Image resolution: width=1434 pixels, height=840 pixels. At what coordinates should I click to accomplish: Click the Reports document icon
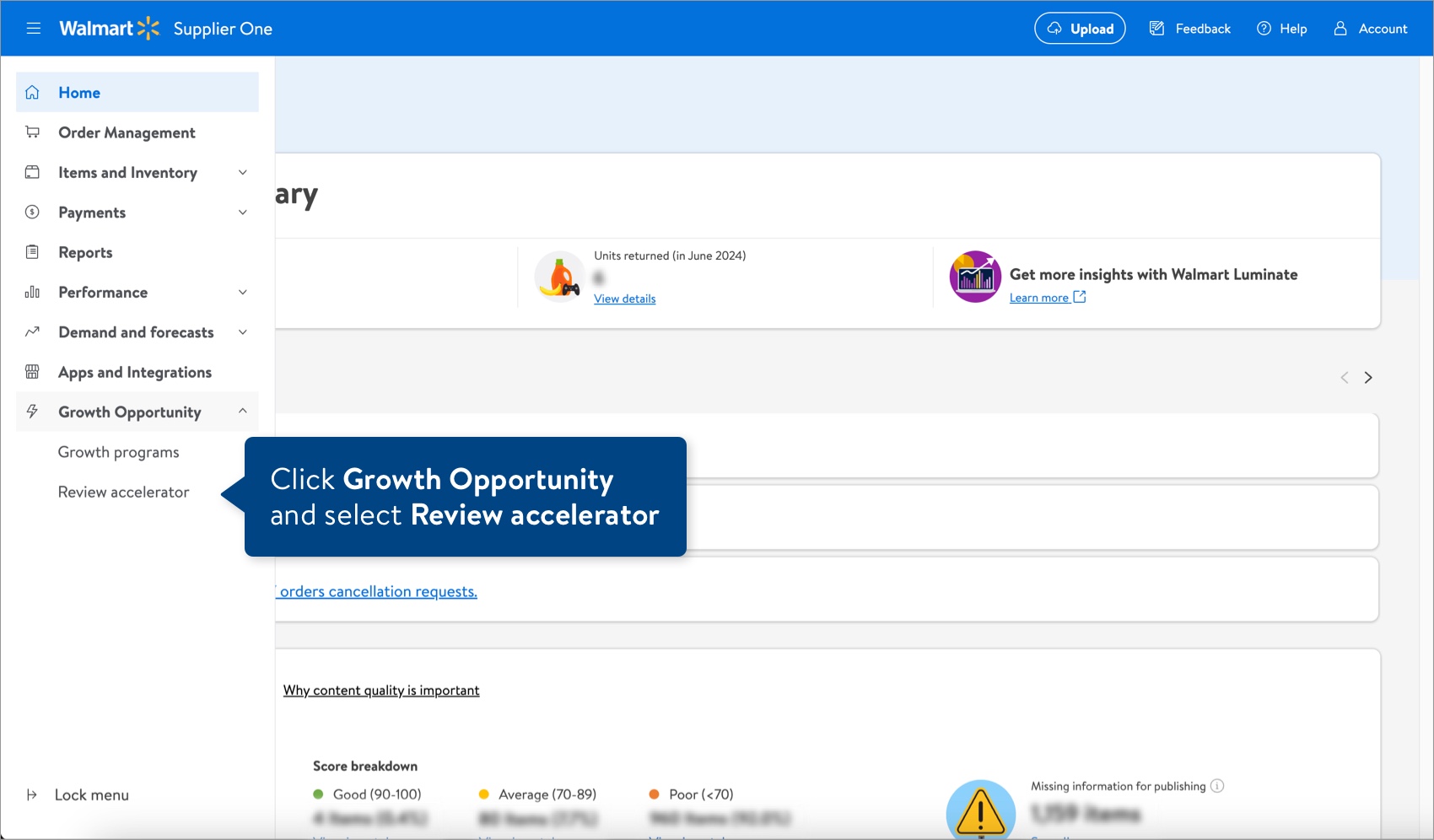pyautogui.click(x=32, y=251)
